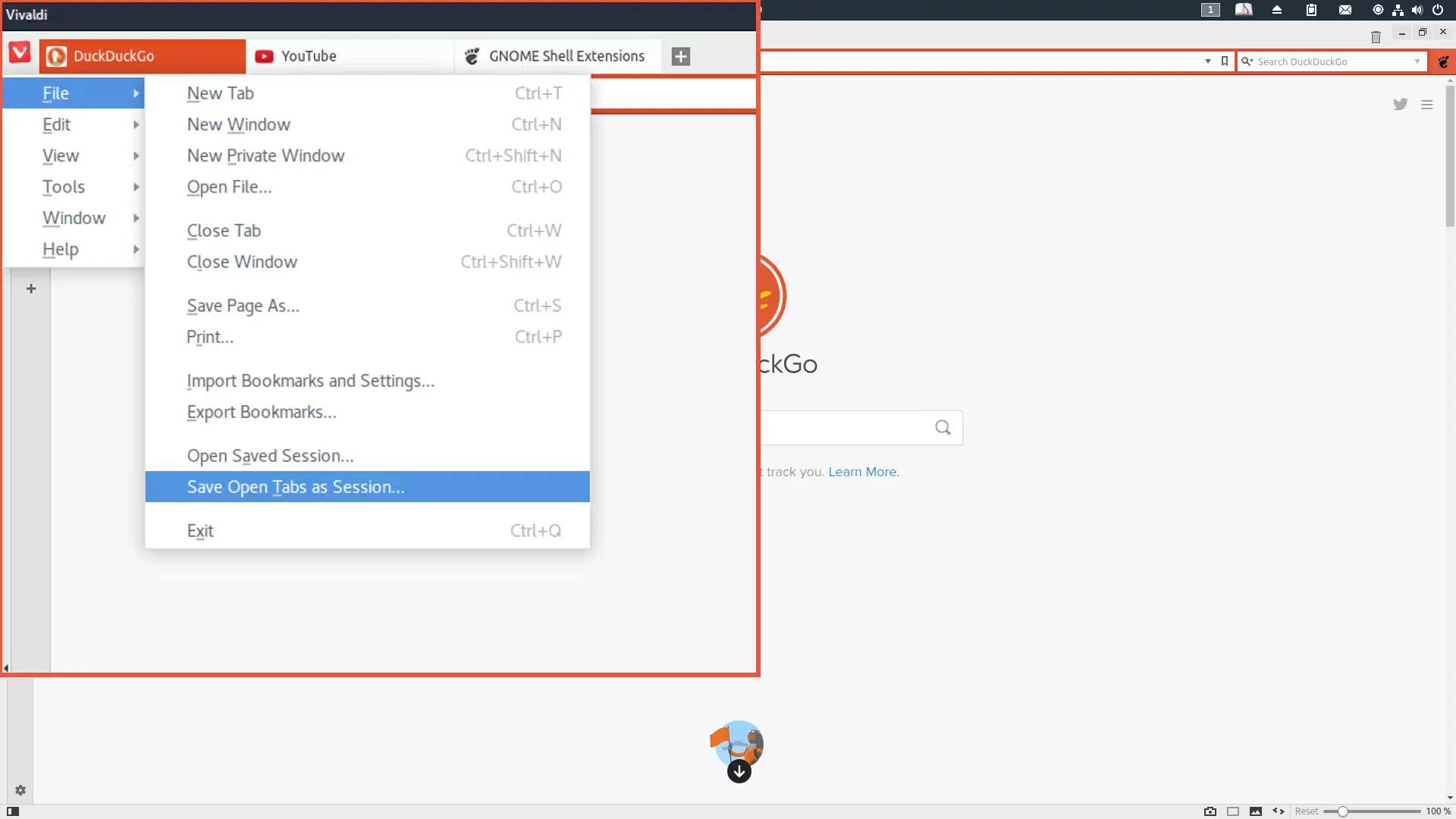Image resolution: width=1456 pixels, height=819 pixels.
Task: Switch to the YouTube tab
Action: click(350, 56)
